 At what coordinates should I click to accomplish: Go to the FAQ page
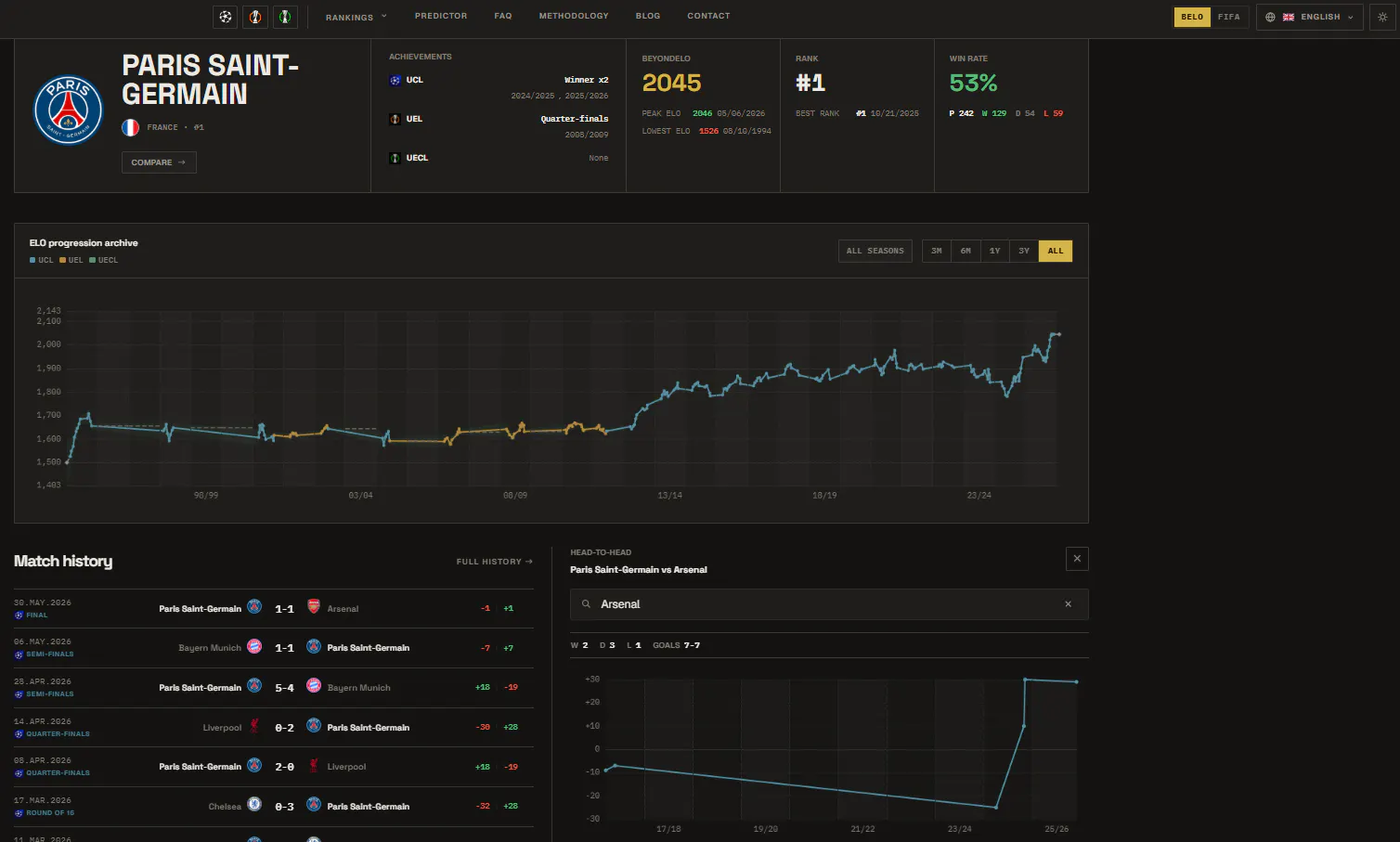503,16
